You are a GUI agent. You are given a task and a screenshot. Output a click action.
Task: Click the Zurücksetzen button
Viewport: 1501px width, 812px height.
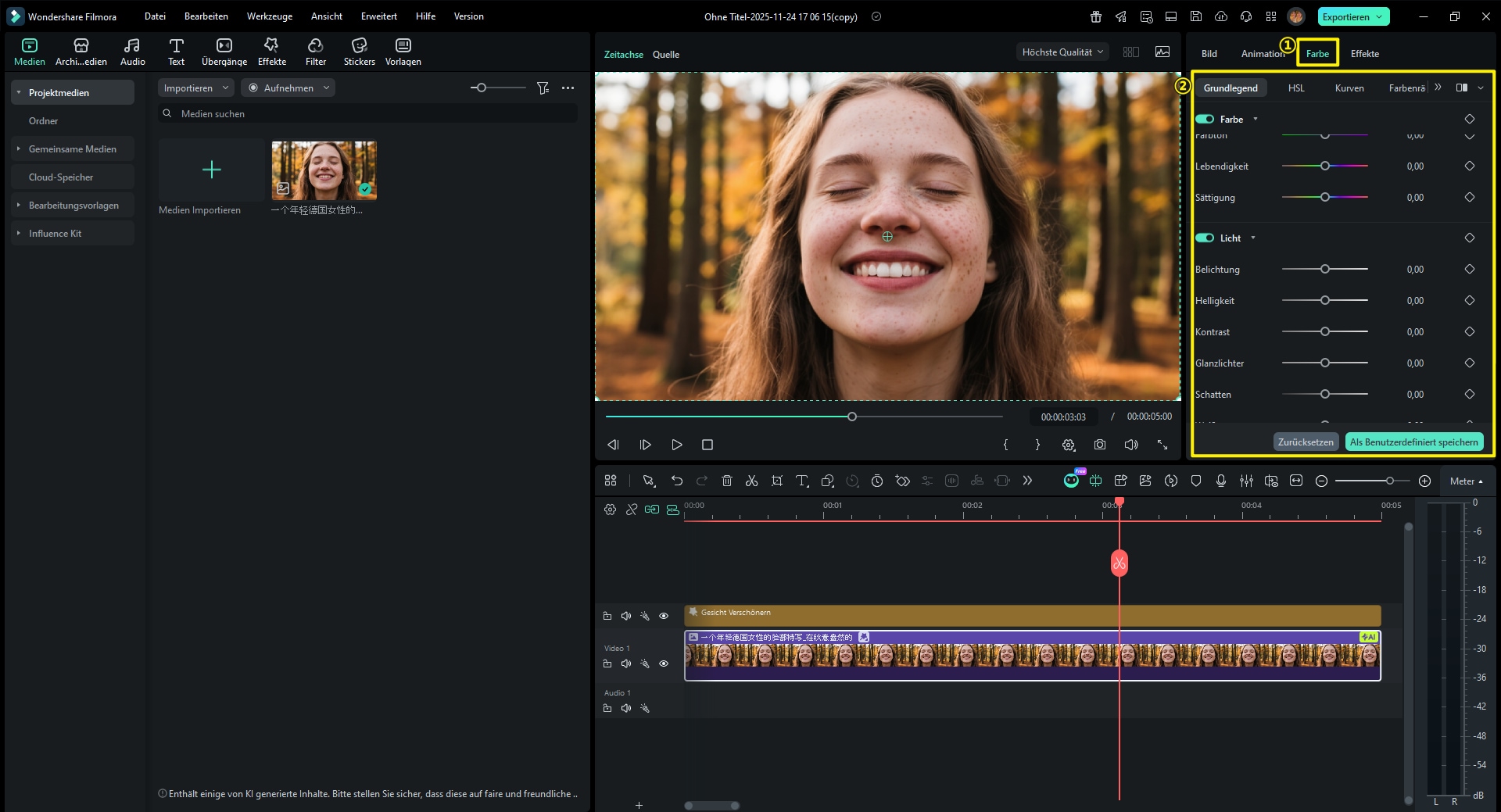1305,442
